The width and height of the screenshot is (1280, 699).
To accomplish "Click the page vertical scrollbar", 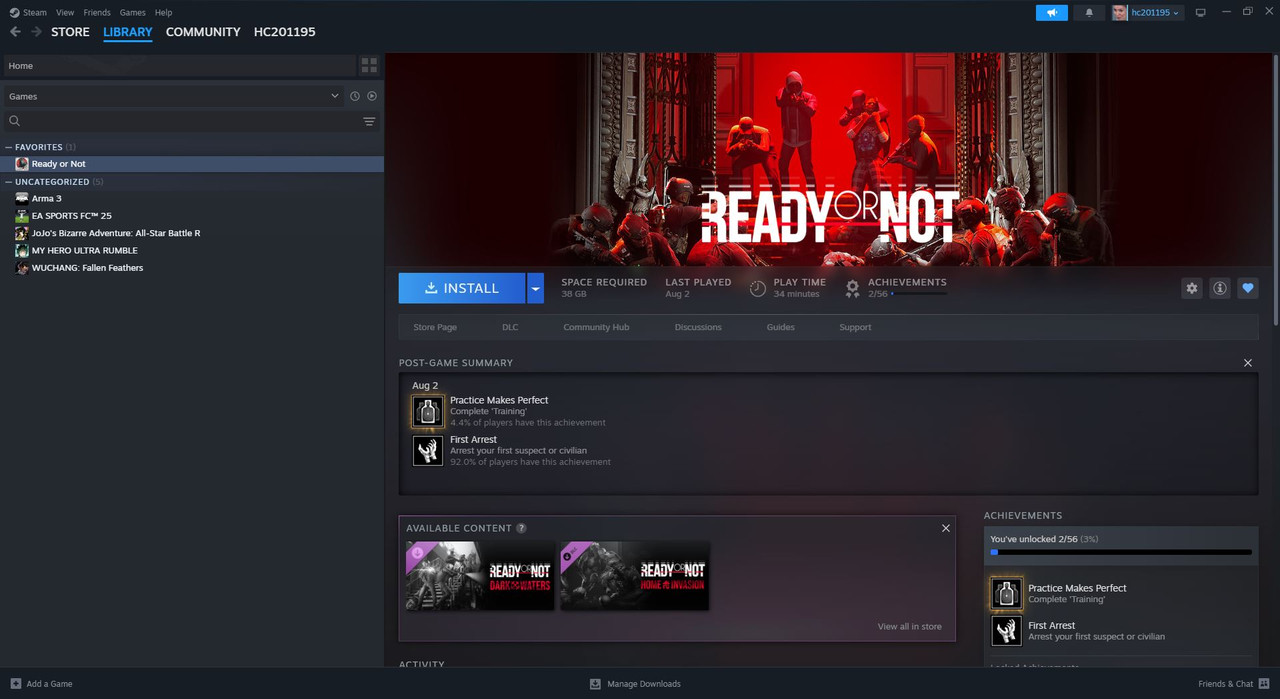I will coord(1275,188).
